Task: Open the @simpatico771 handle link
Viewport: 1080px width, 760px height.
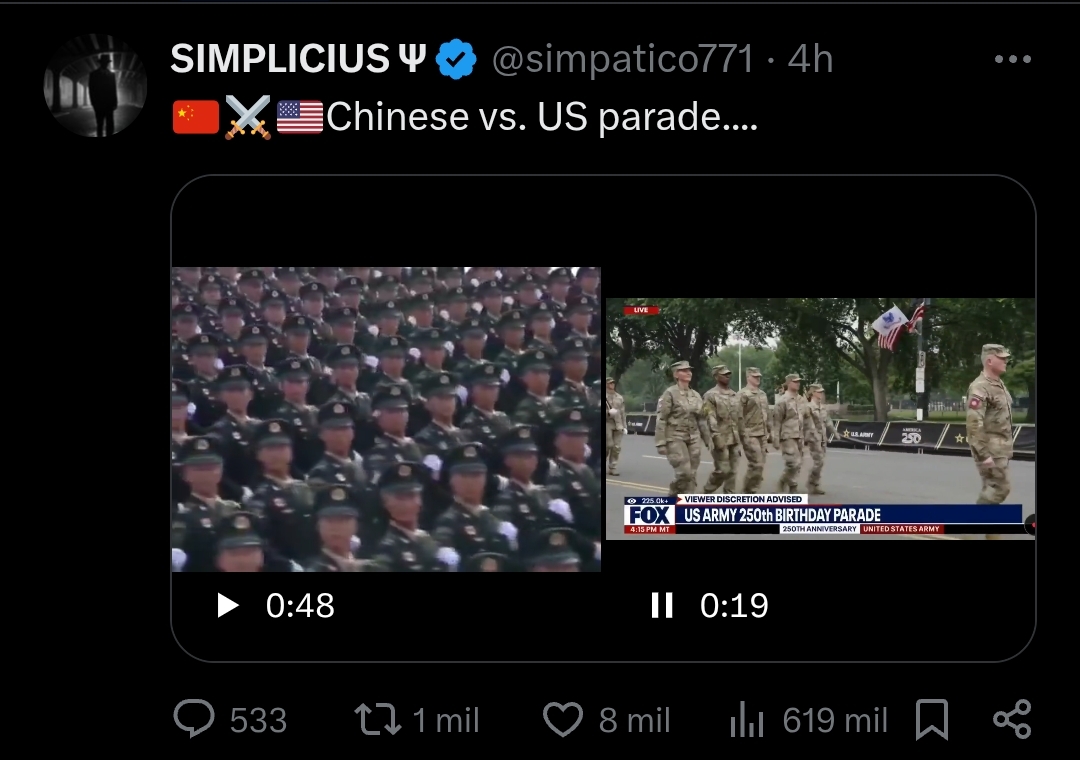Action: [x=623, y=59]
